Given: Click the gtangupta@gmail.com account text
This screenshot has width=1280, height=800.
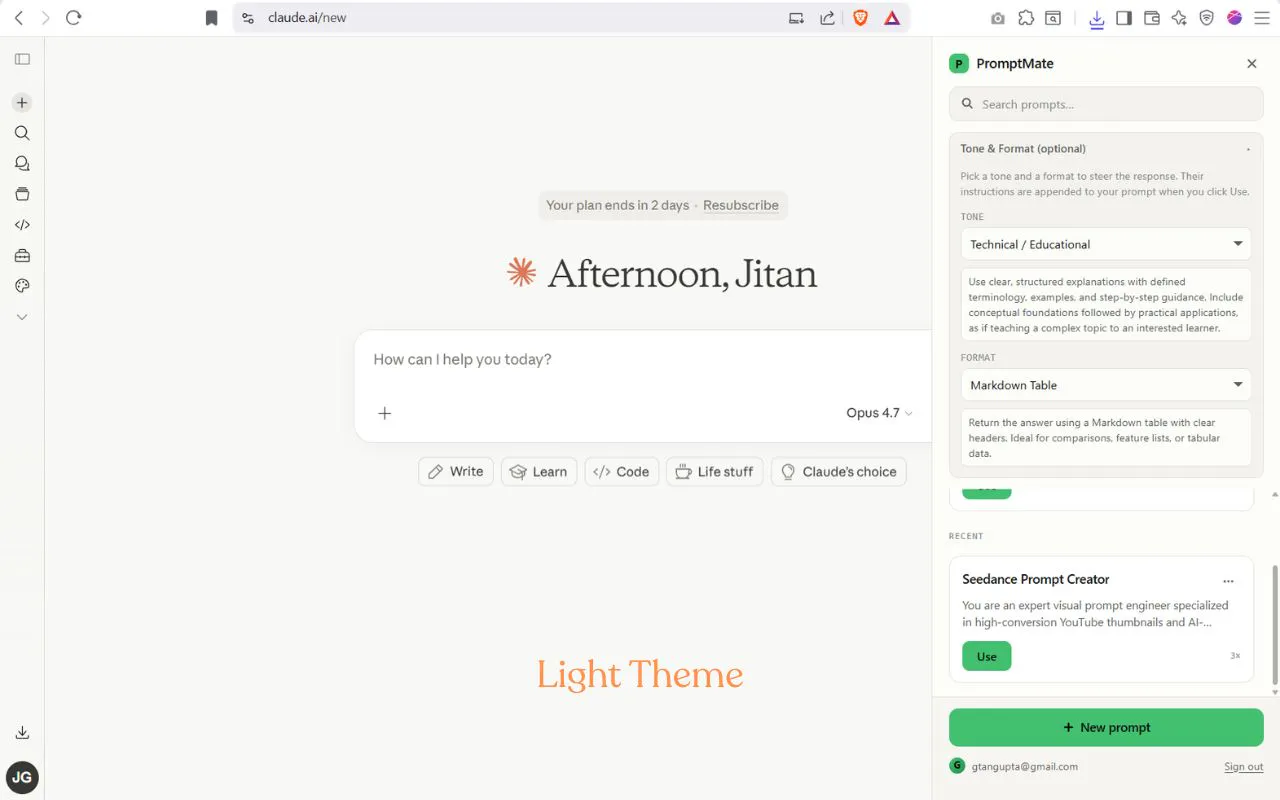Looking at the screenshot, I should pos(1025,767).
